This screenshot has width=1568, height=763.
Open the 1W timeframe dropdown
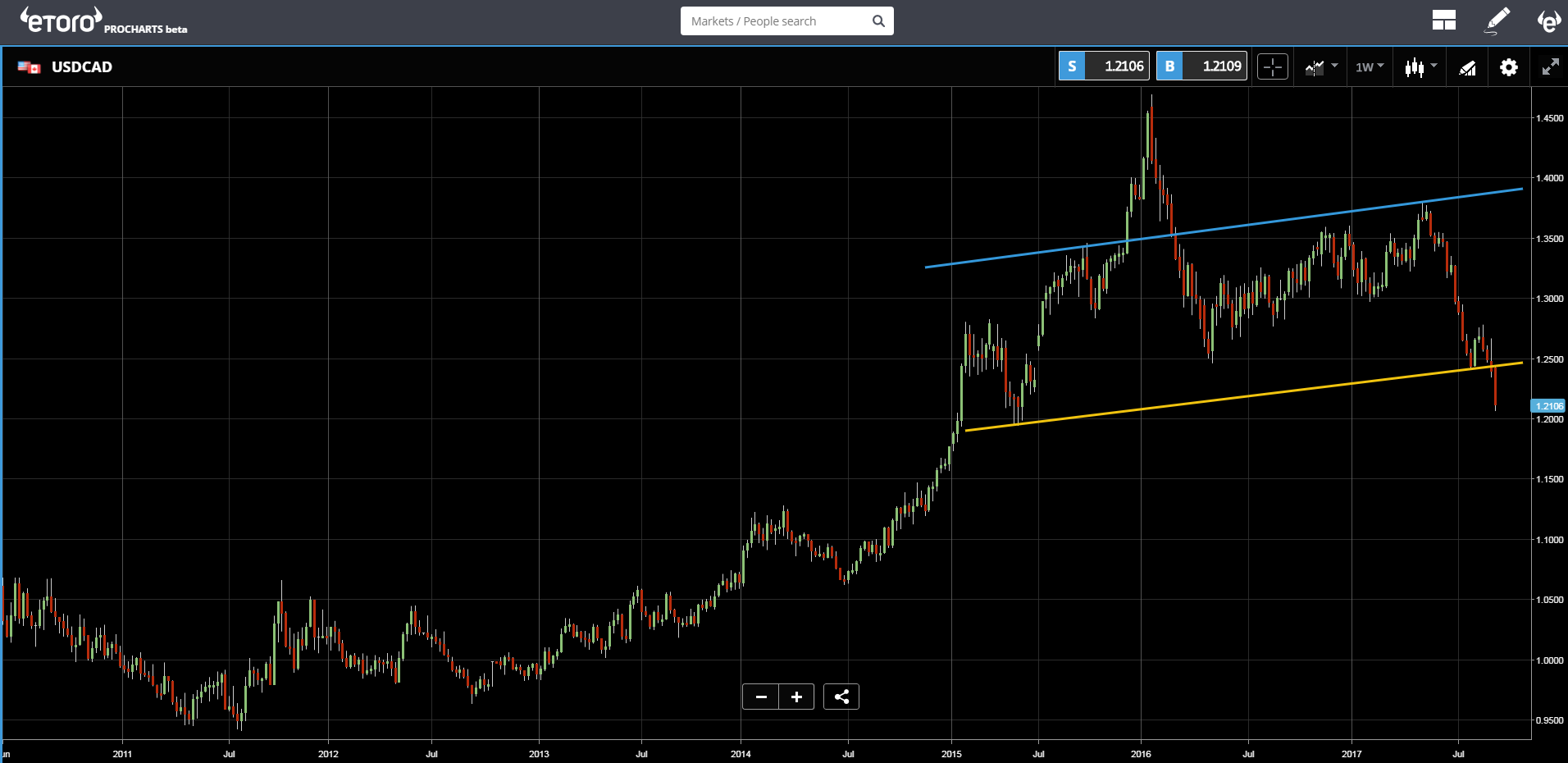pos(1370,67)
